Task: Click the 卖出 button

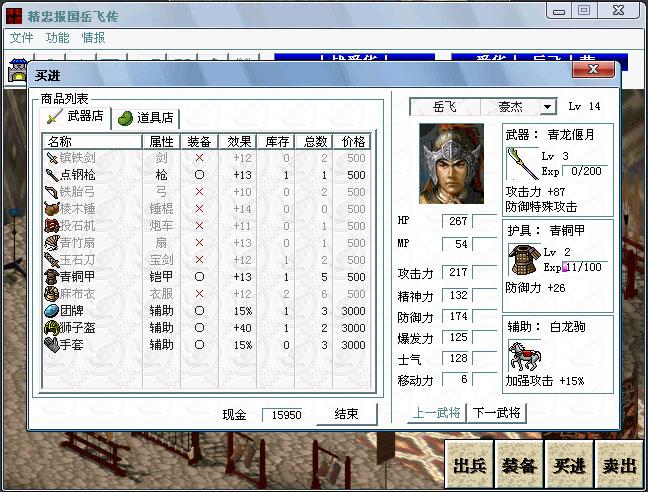Action: pos(619,465)
